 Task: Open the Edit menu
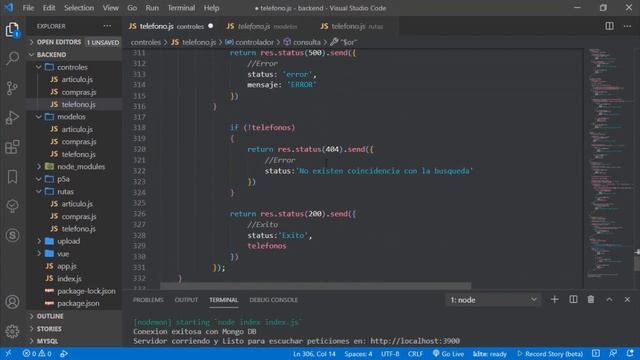[49, 8]
